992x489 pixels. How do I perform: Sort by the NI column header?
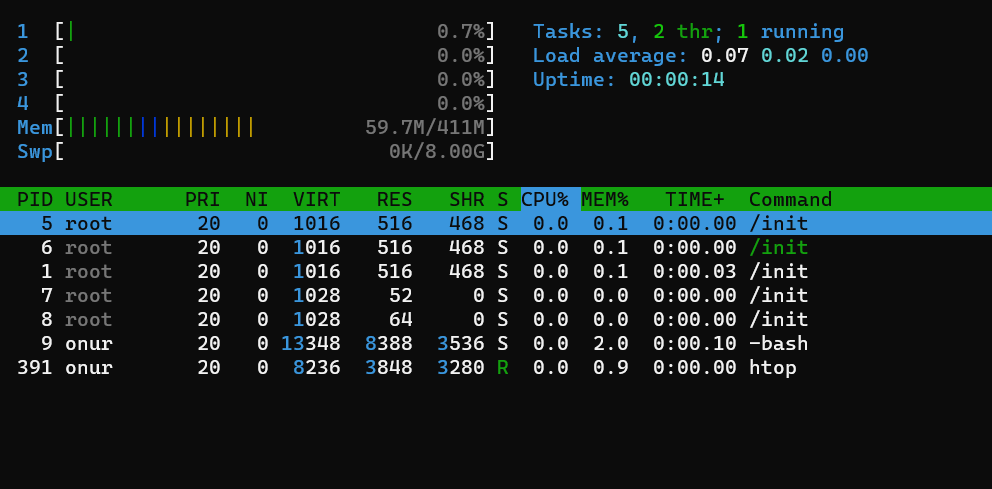(x=256, y=199)
